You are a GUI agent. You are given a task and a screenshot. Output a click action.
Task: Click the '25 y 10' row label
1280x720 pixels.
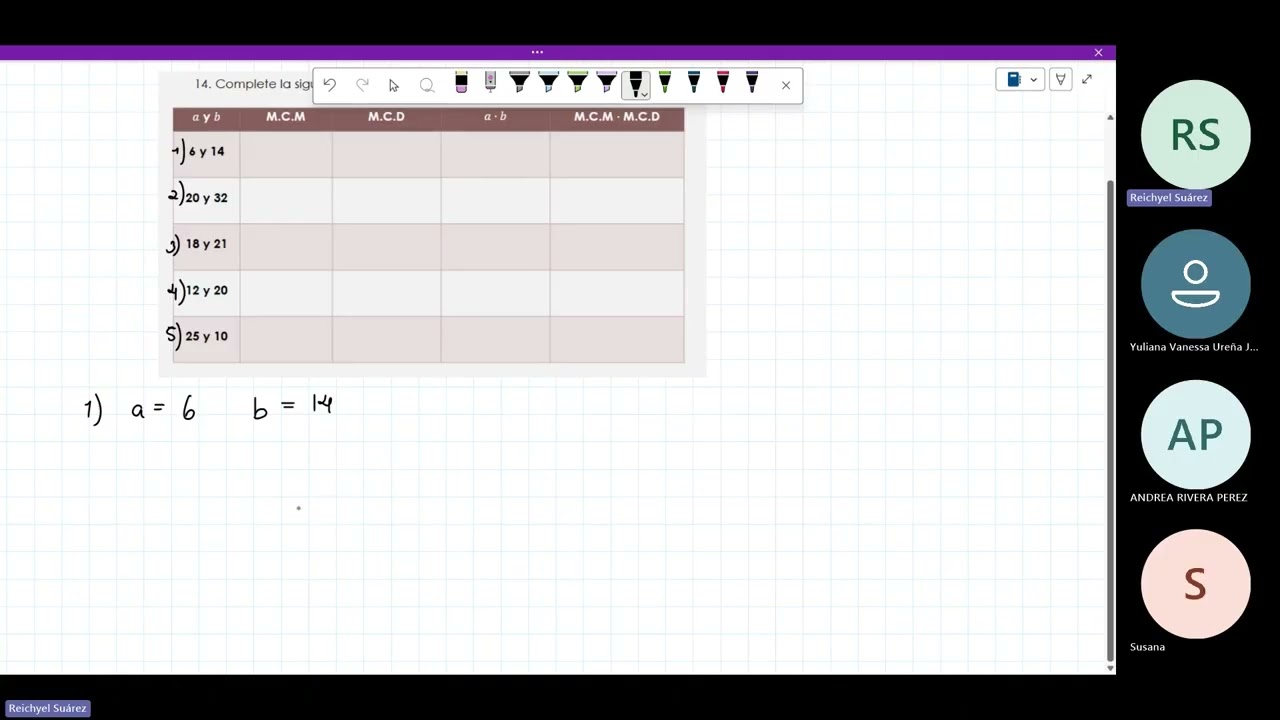click(206, 336)
